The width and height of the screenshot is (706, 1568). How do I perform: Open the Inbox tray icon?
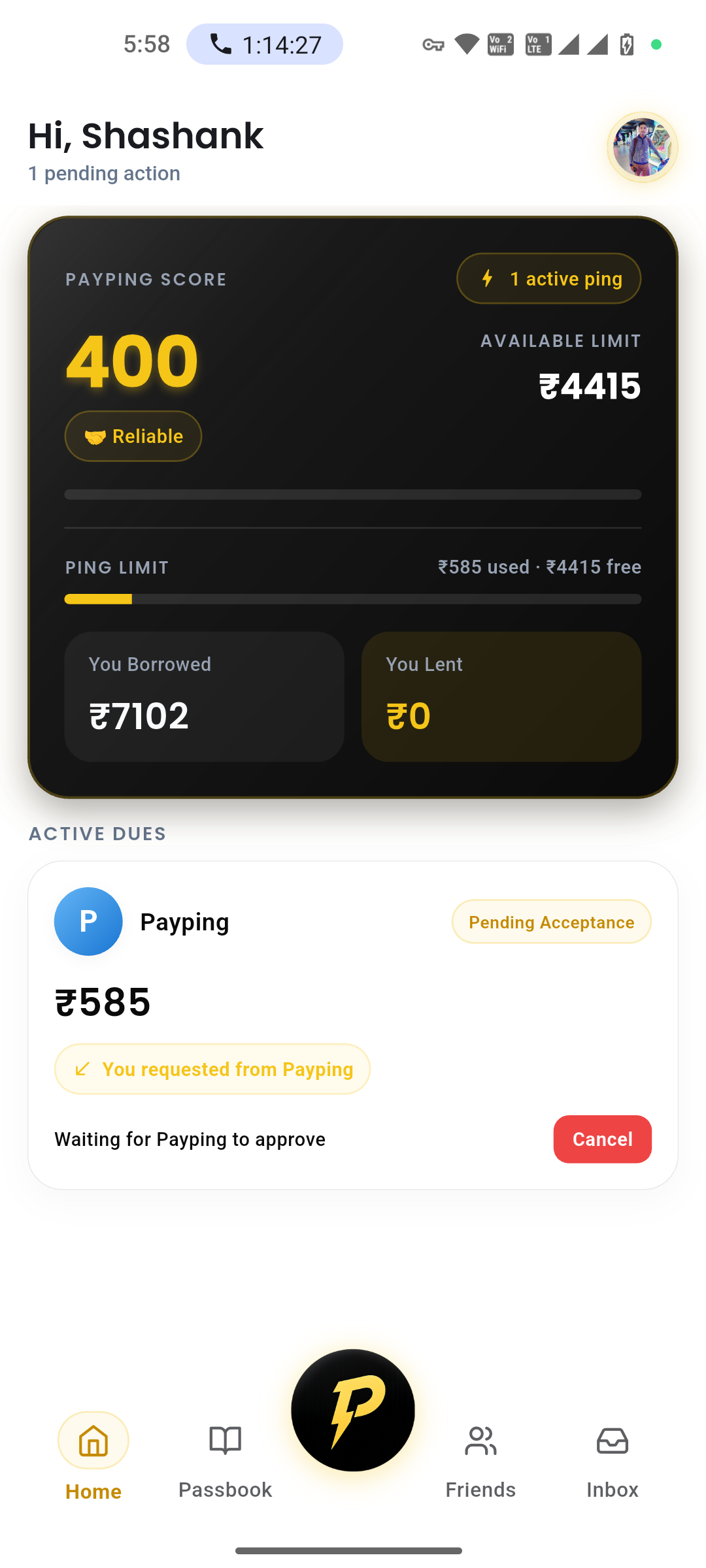(x=613, y=1440)
